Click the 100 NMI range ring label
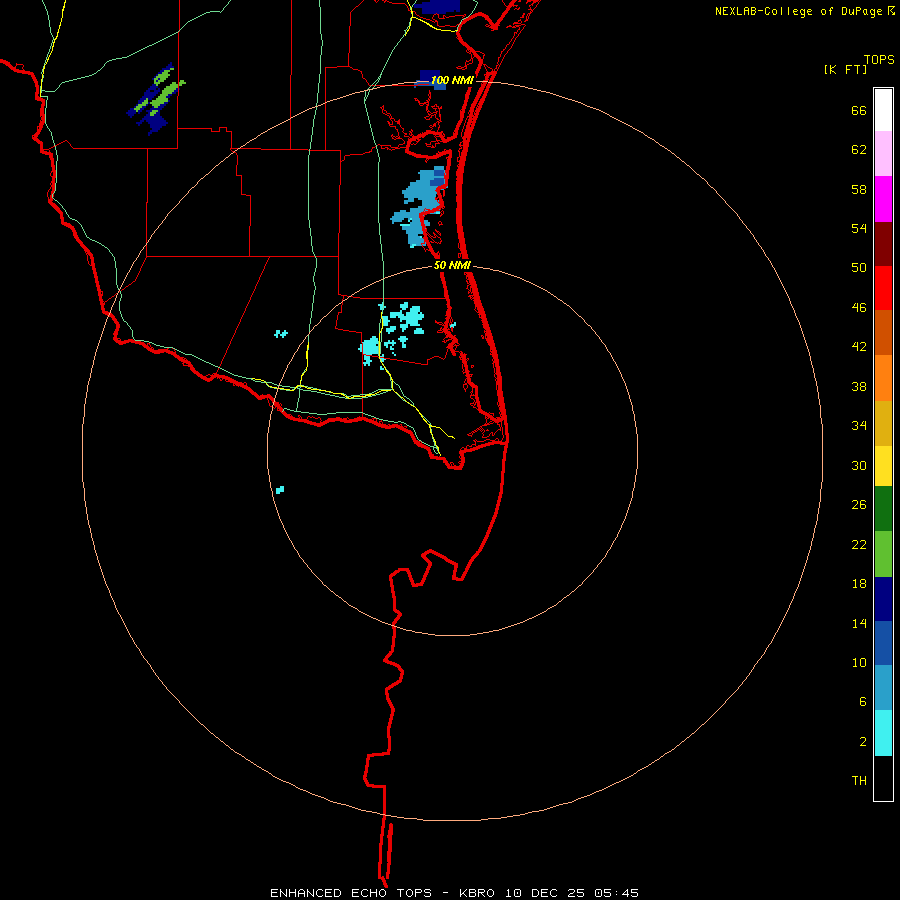 pyautogui.click(x=452, y=80)
